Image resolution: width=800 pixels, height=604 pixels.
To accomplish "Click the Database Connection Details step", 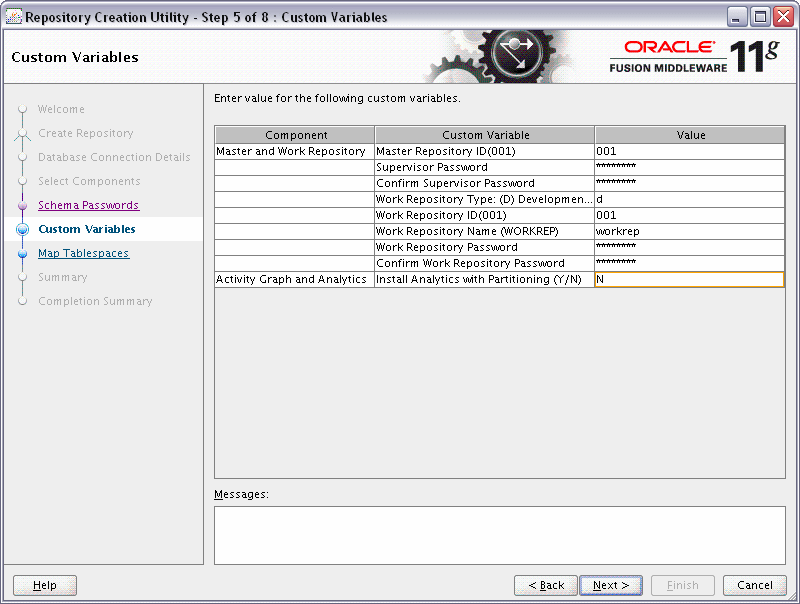I will 114,157.
